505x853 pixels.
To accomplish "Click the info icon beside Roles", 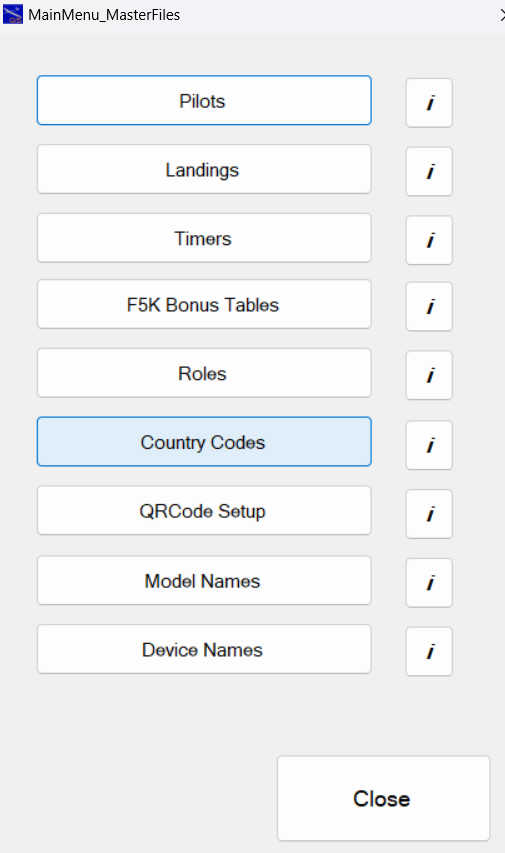I will click(x=429, y=375).
